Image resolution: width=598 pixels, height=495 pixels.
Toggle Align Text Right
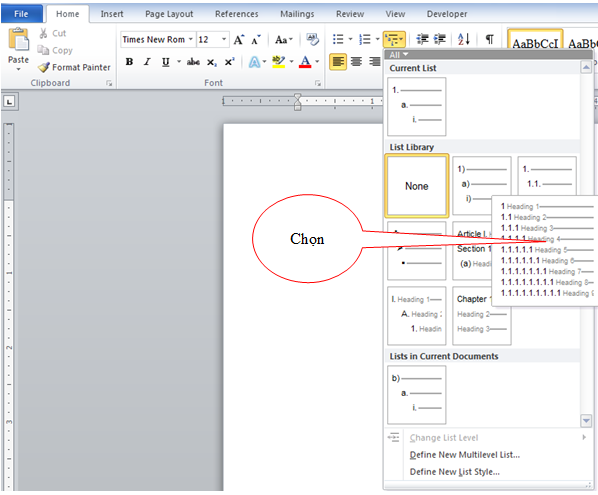point(375,61)
